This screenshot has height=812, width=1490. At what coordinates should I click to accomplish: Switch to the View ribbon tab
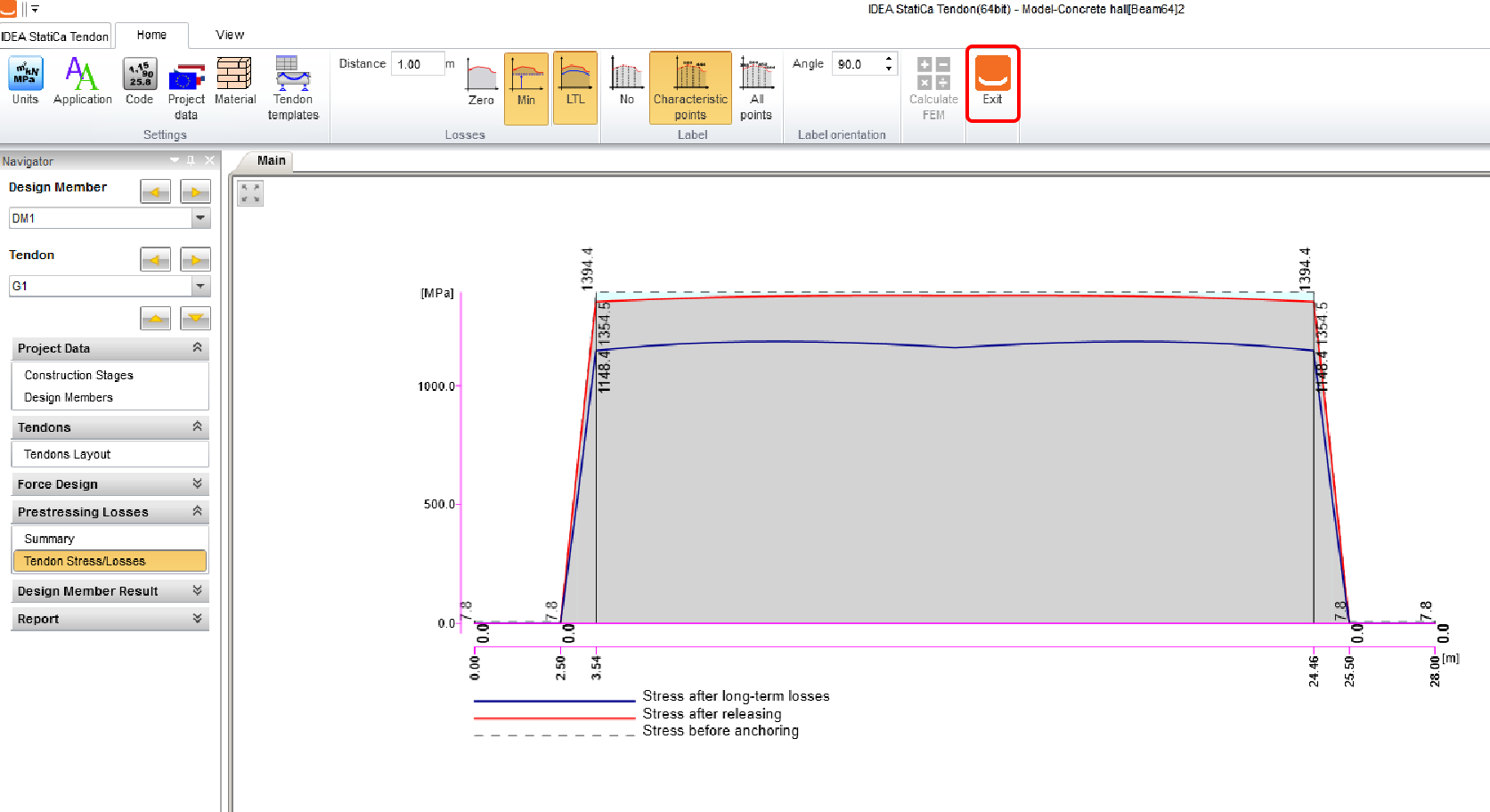coord(229,35)
